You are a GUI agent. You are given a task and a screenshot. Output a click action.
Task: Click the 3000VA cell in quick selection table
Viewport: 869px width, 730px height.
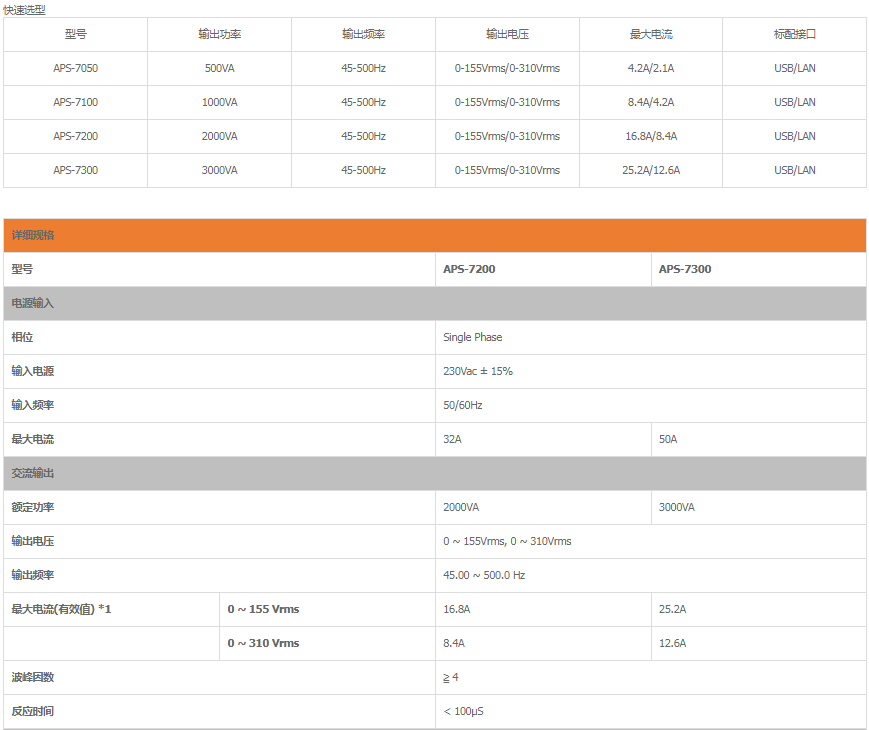219,170
